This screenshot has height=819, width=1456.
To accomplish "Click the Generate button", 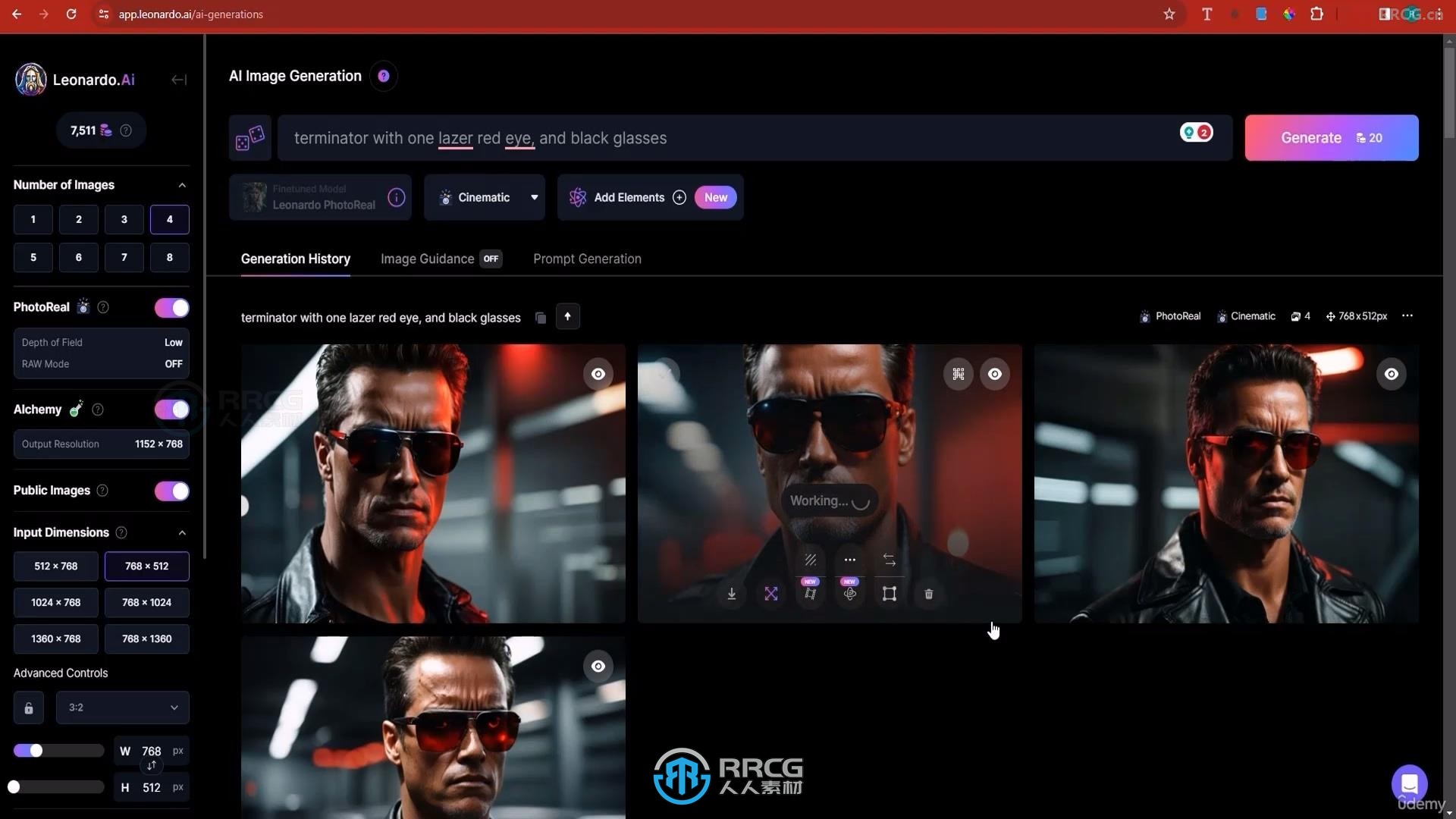I will tap(1332, 138).
